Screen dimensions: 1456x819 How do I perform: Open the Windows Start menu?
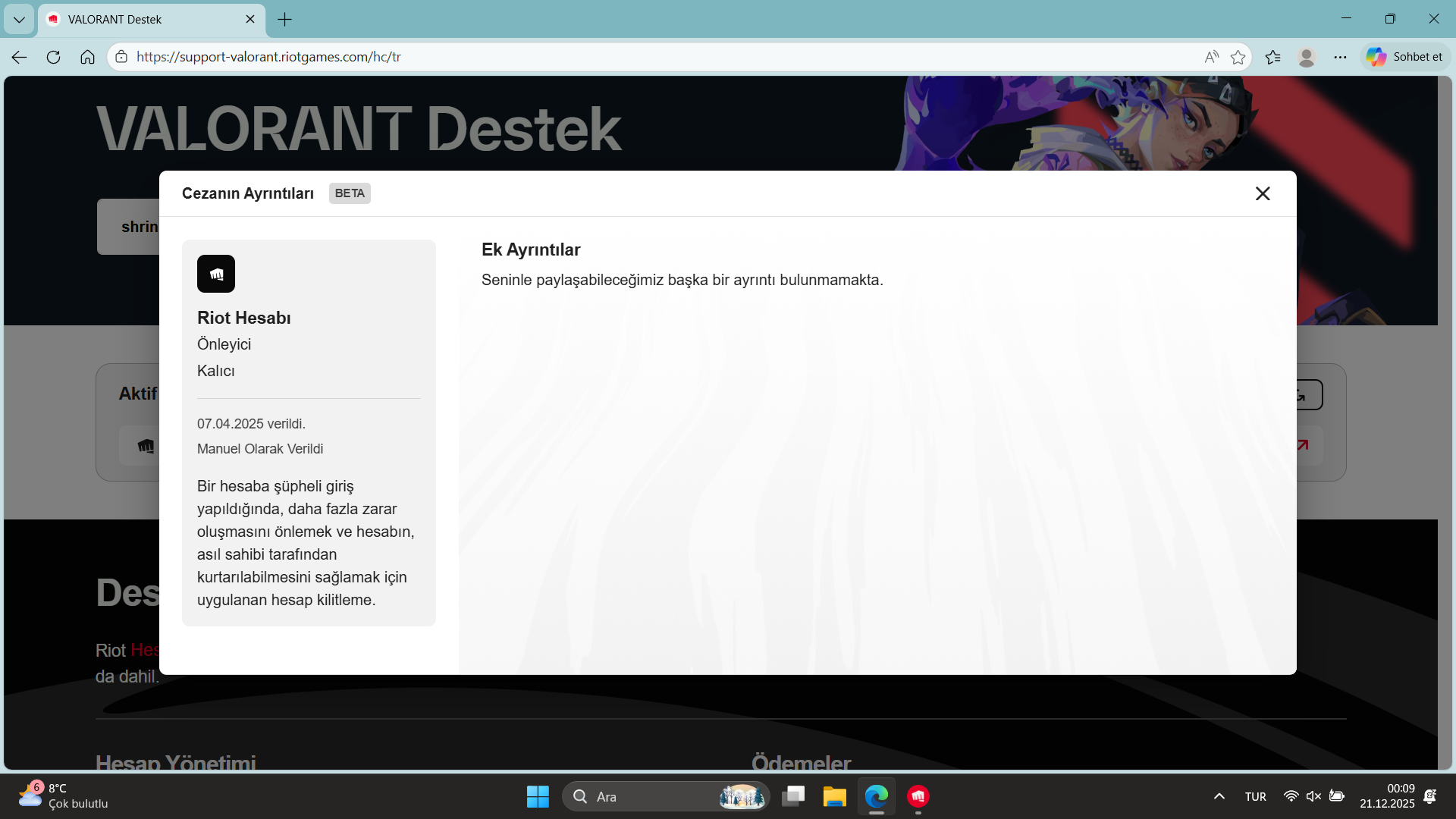point(538,796)
